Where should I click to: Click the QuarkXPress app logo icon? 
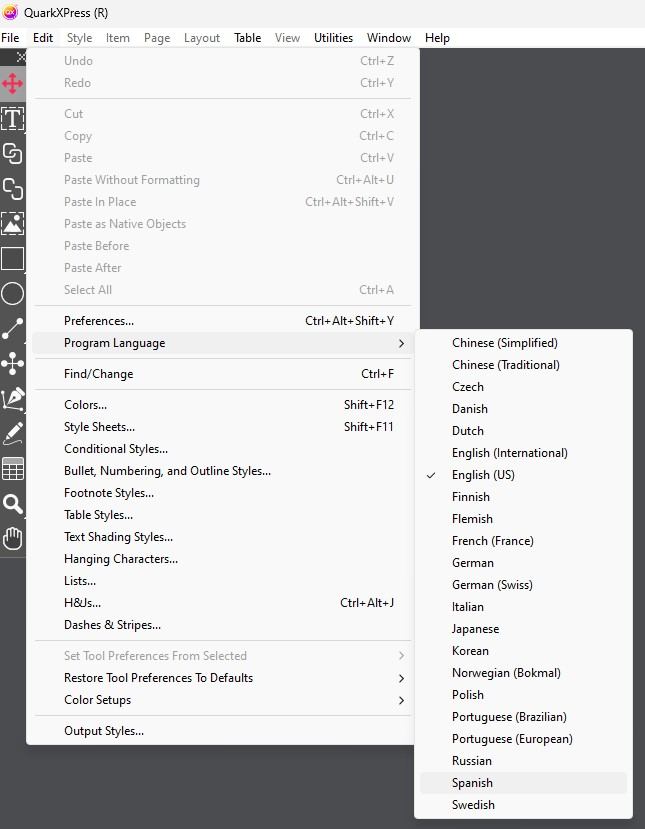[x=10, y=12]
